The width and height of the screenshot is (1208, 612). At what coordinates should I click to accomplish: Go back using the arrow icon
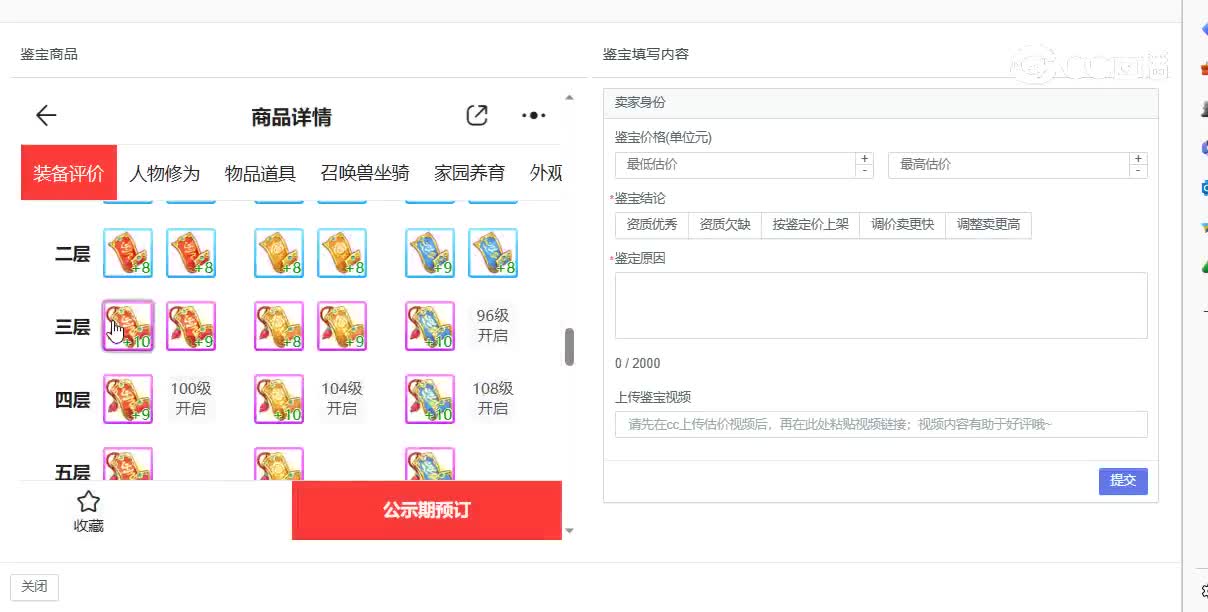coord(46,116)
